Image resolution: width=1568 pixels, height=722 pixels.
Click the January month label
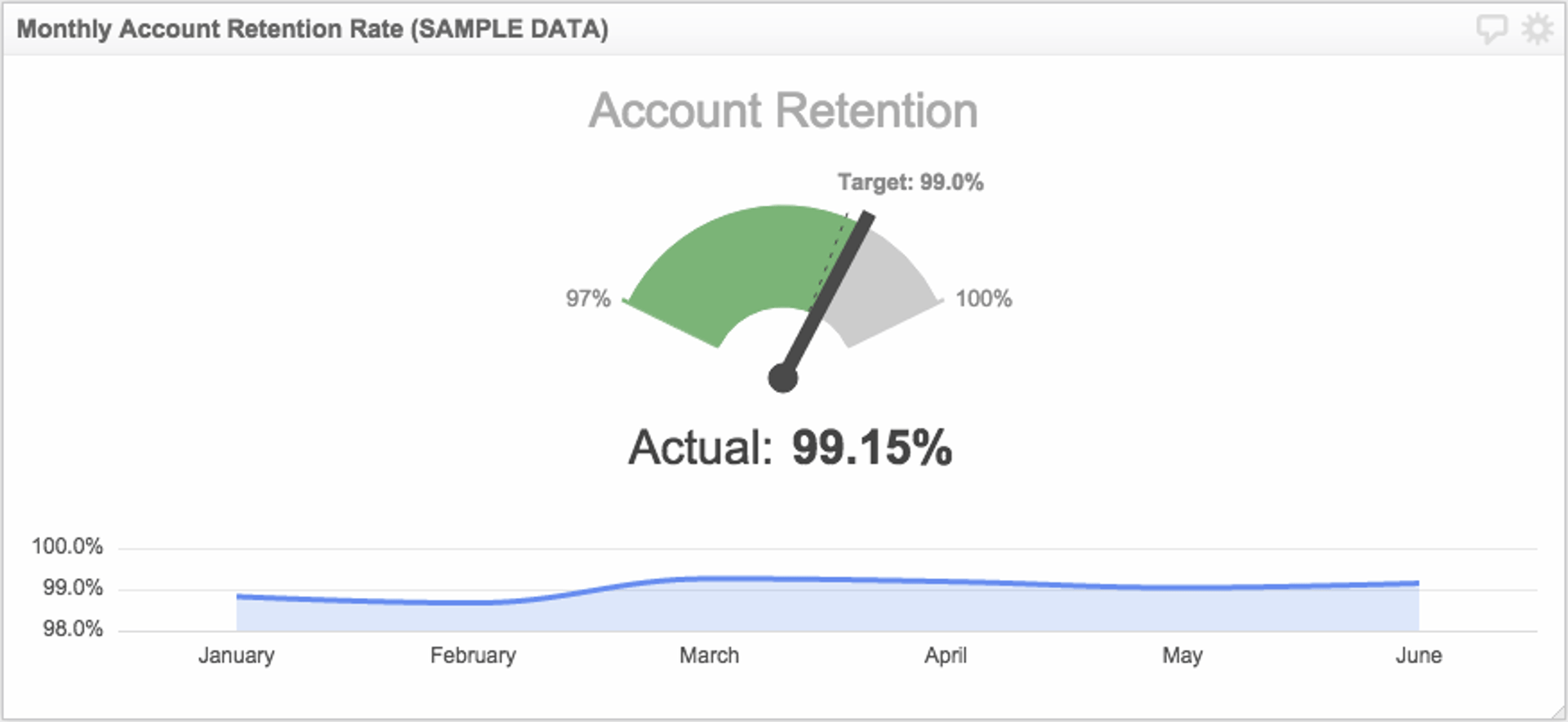coord(237,655)
